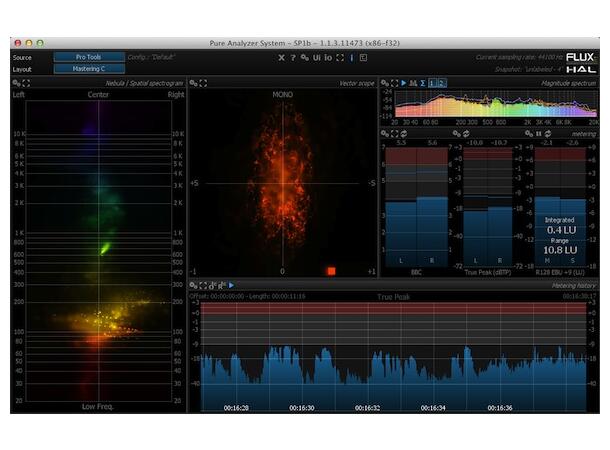Click the UI button in top toolbar
This screenshot has width=610, height=450.
[x=317, y=58]
